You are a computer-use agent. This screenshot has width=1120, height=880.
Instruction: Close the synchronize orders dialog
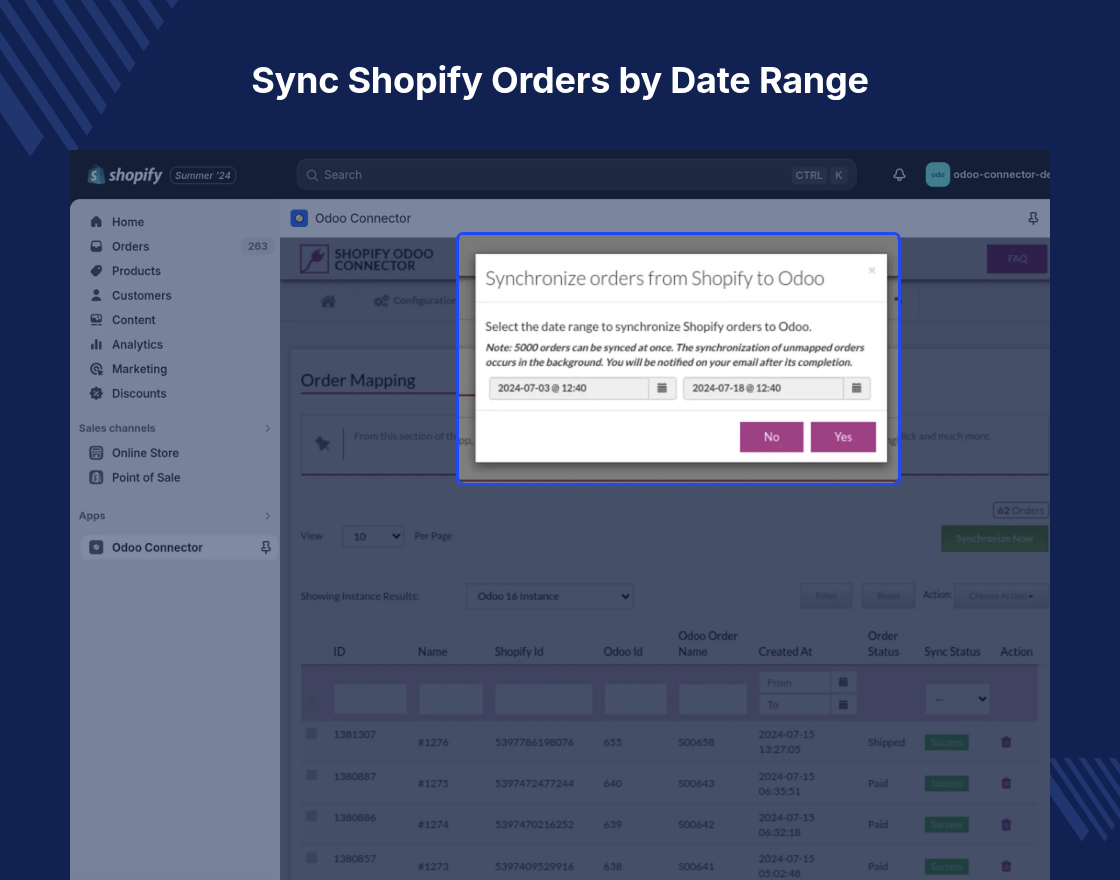pos(871,270)
